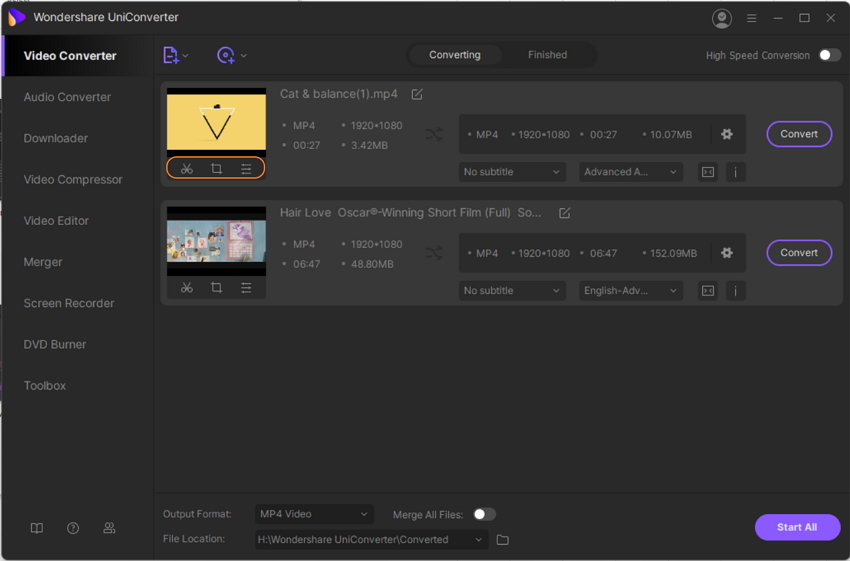
Task: Click the 48.80MB source size value
Action: tap(372, 264)
